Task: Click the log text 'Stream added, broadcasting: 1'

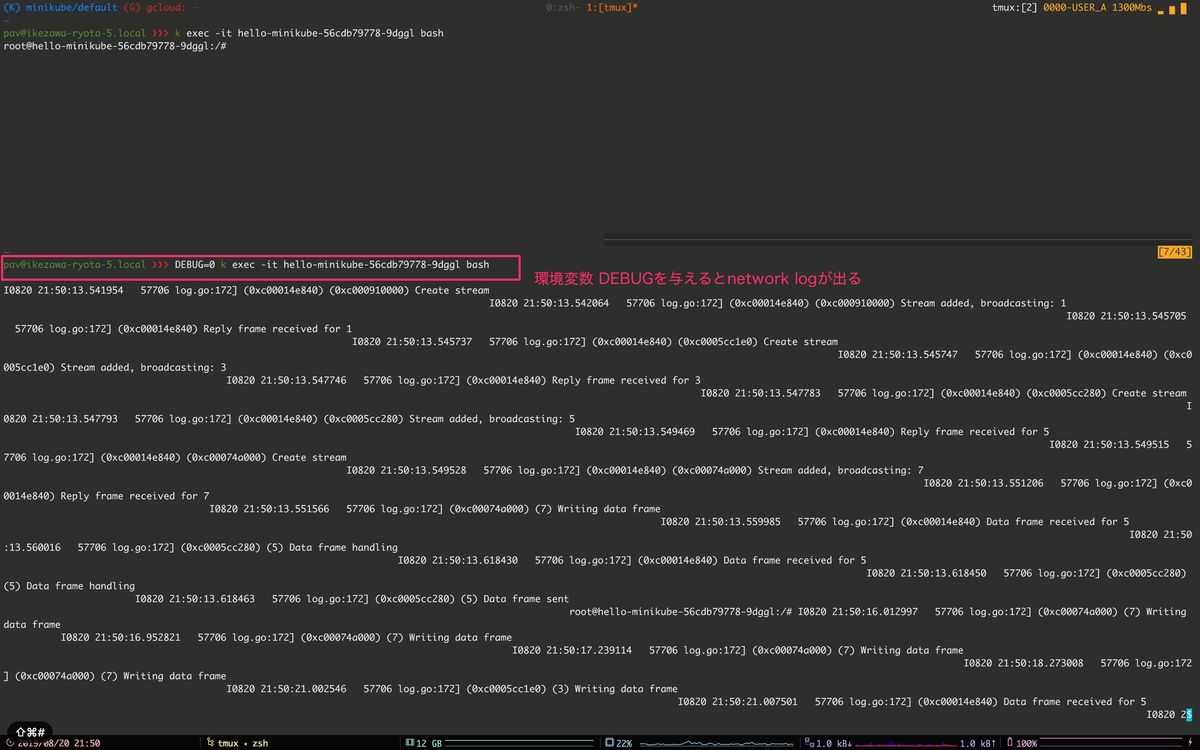Action: click(983, 303)
